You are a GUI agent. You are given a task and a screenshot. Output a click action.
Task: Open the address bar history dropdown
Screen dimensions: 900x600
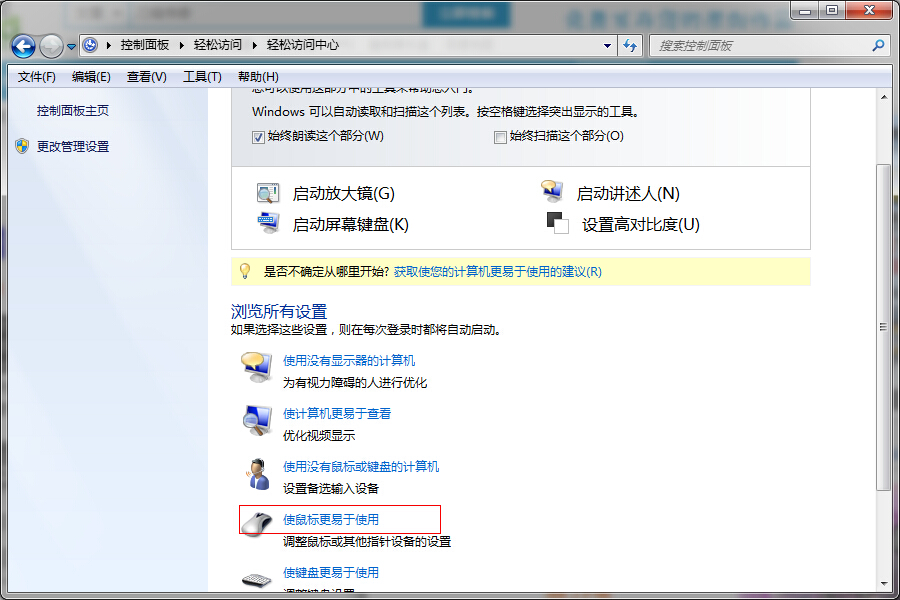608,45
